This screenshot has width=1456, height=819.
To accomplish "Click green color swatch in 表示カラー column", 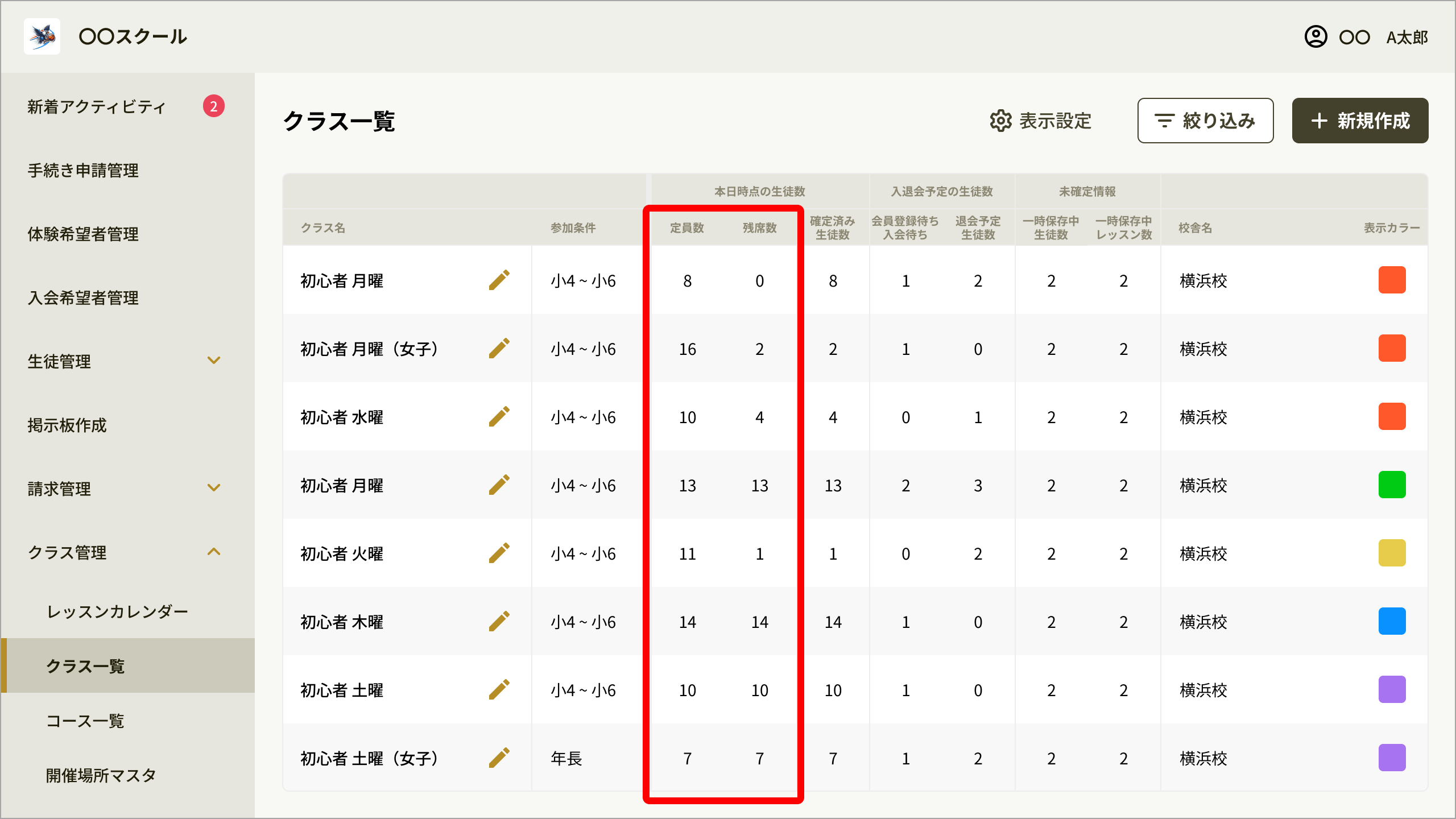I will 1392,485.
